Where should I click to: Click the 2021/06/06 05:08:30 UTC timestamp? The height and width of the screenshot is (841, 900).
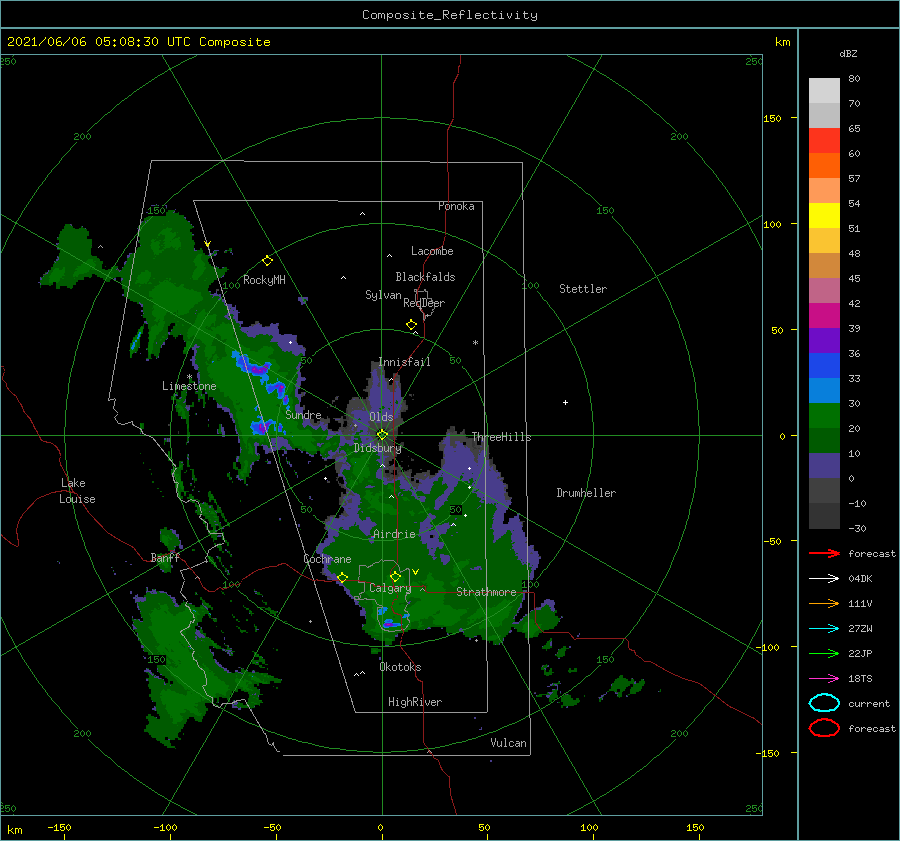(x=99, y=41)
